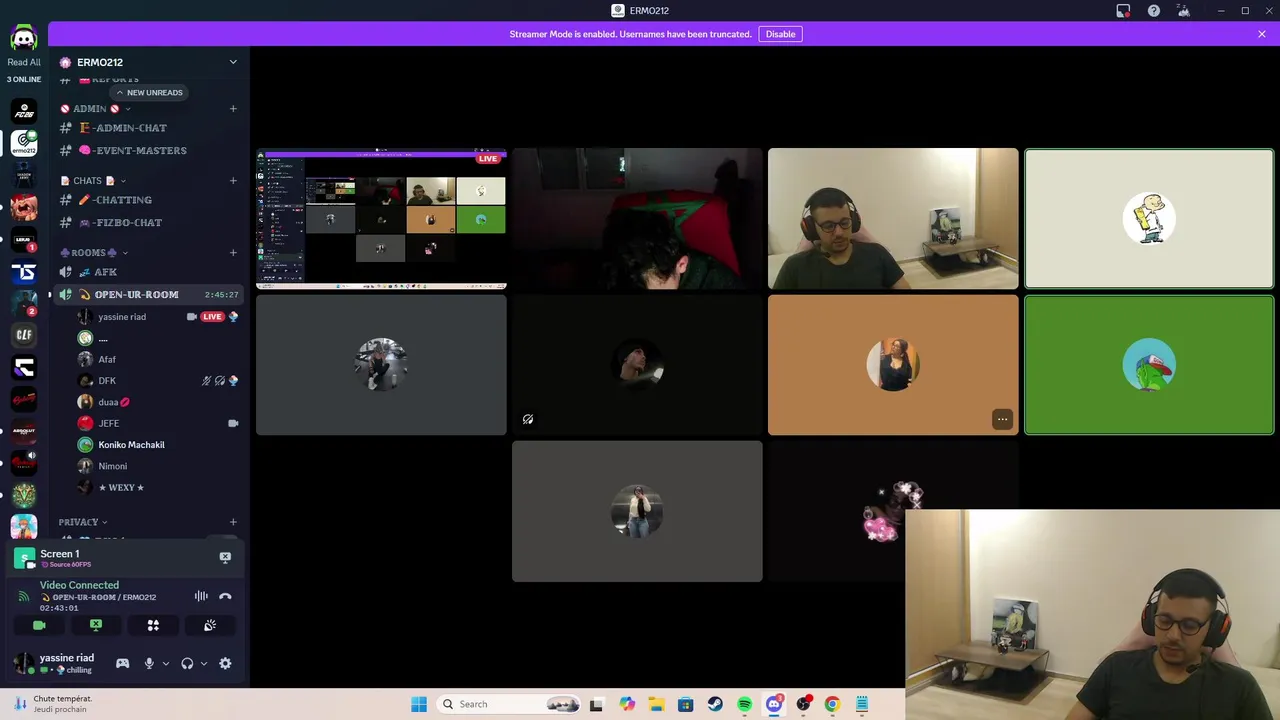Deafen with the headphones icon
The image size is (1280, 720).
coord(187,663)
